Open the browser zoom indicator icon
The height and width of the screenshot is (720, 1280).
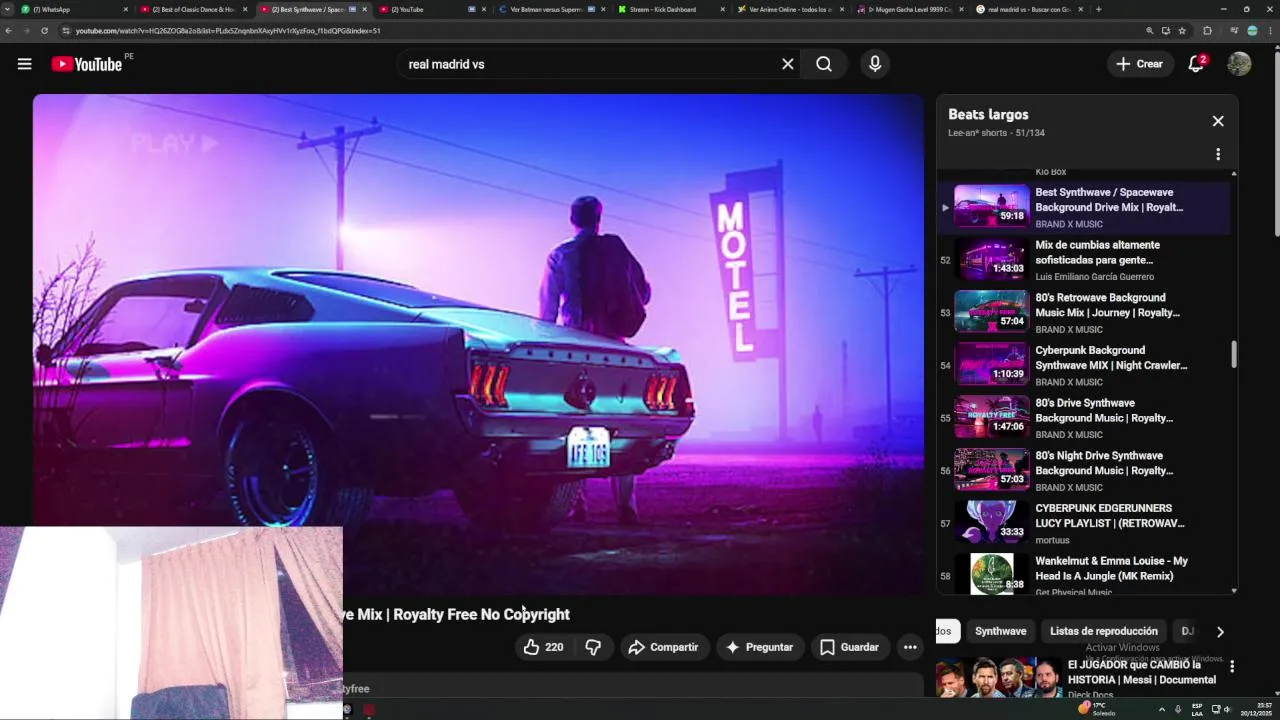[1149, 31]
